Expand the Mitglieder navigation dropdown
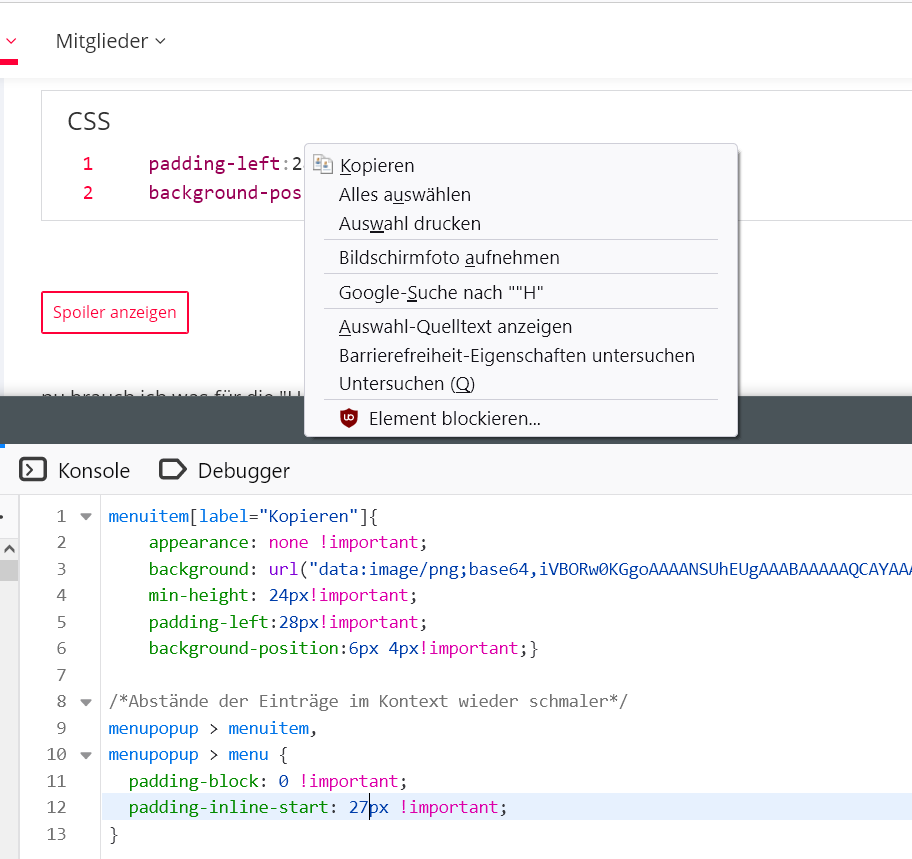Screen dimensions: 912x859 [110, 41]
